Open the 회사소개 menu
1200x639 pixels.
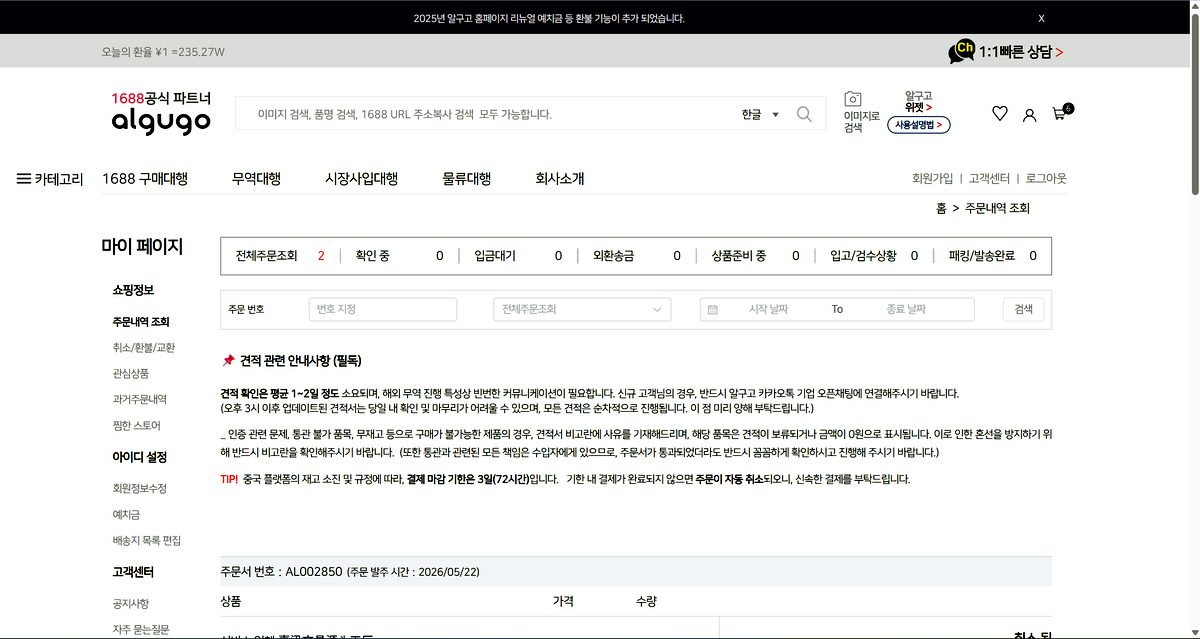click(x=559, y=179)
